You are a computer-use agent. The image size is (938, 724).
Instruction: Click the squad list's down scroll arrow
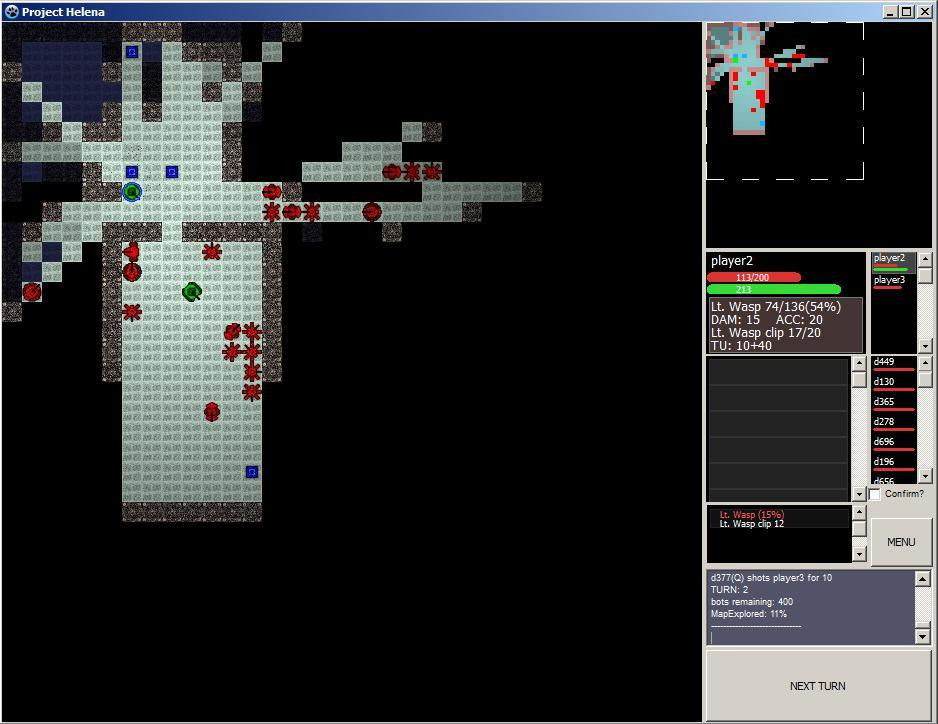coord(925,346)
